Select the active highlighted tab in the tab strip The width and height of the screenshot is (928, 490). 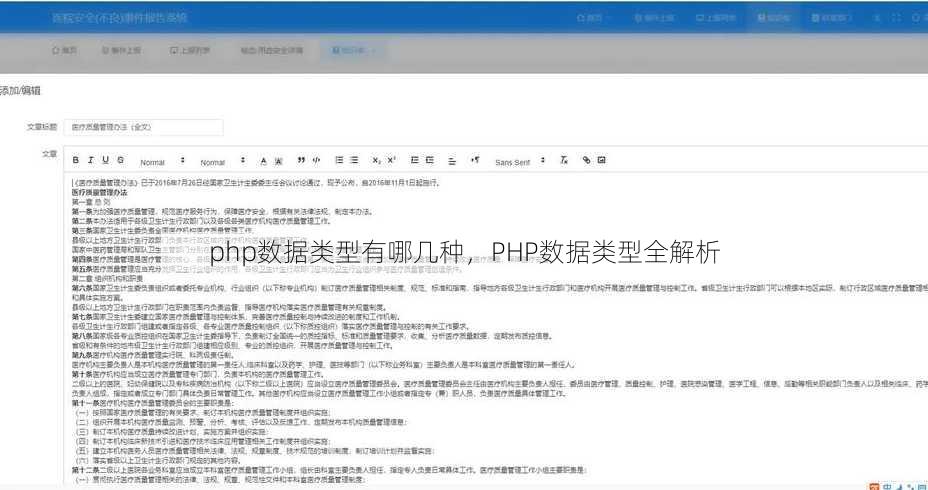click(x=354, y=51)
